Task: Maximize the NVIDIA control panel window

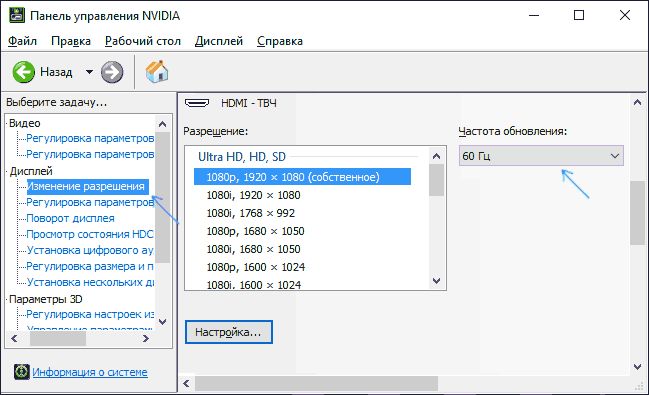Action: point(579,16)
